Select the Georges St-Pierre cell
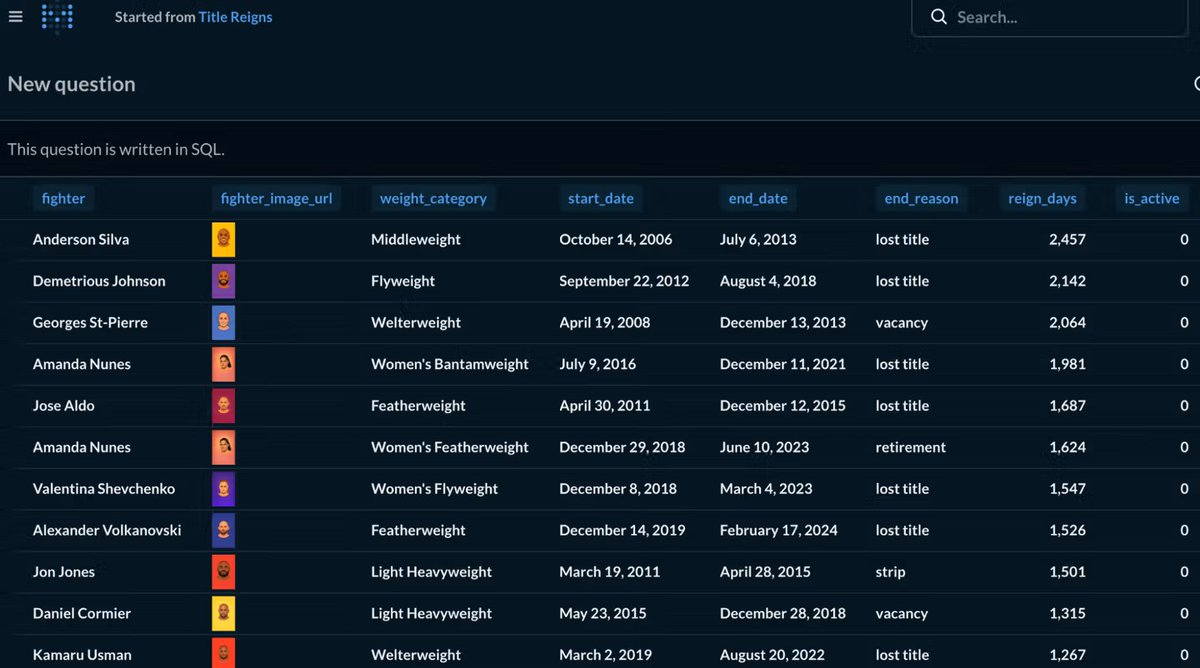Screen dimensions: 1200x668 (90, 323)
